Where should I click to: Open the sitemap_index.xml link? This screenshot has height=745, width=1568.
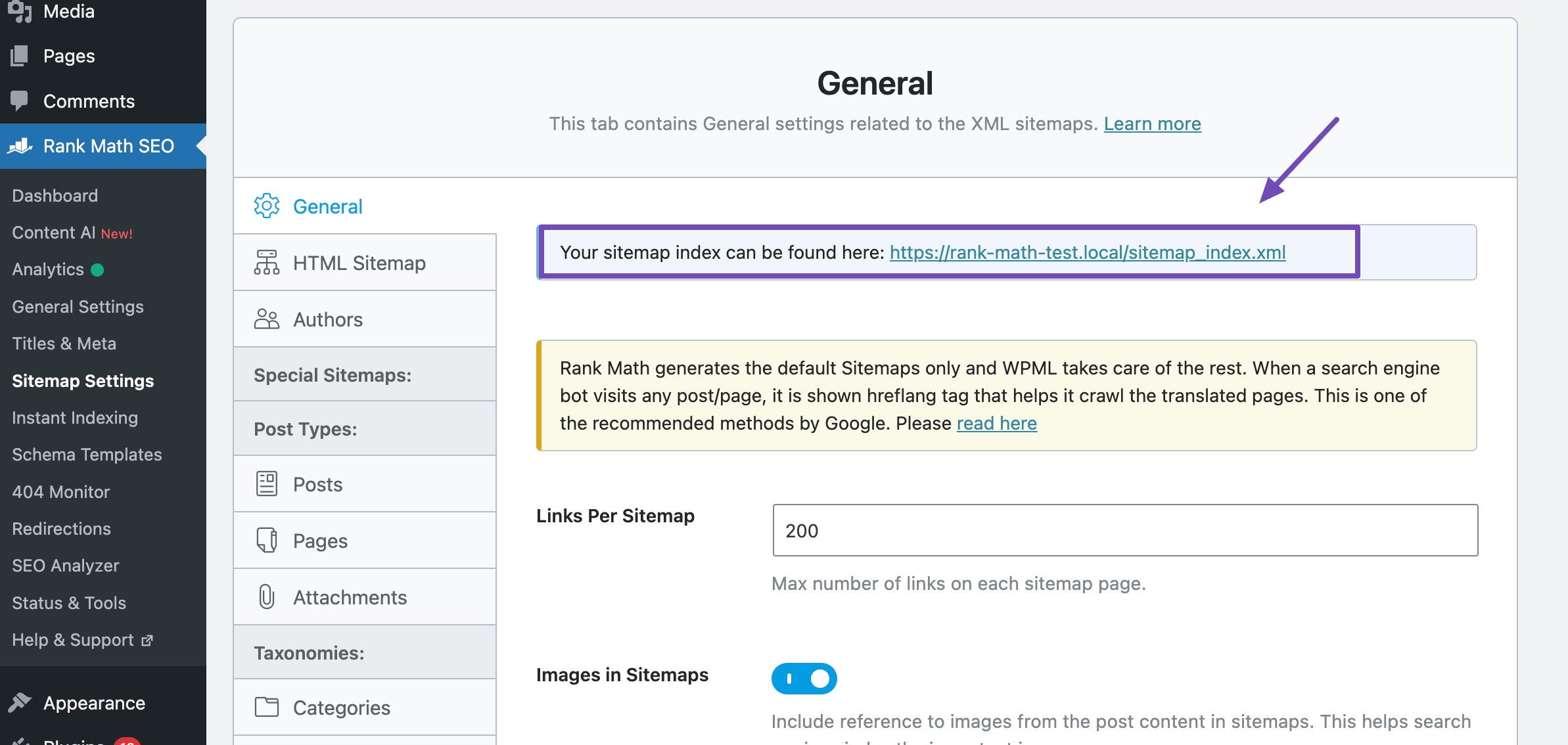[1087, 252]
